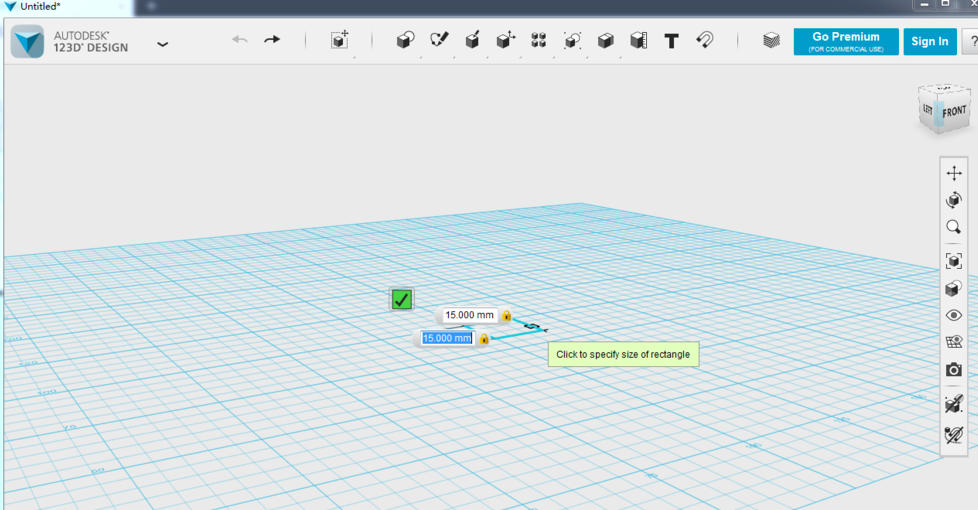The height and width of the screenshot is (510, 978).
Task: Activate the Pan navigation tool
Action: [954, 173]
